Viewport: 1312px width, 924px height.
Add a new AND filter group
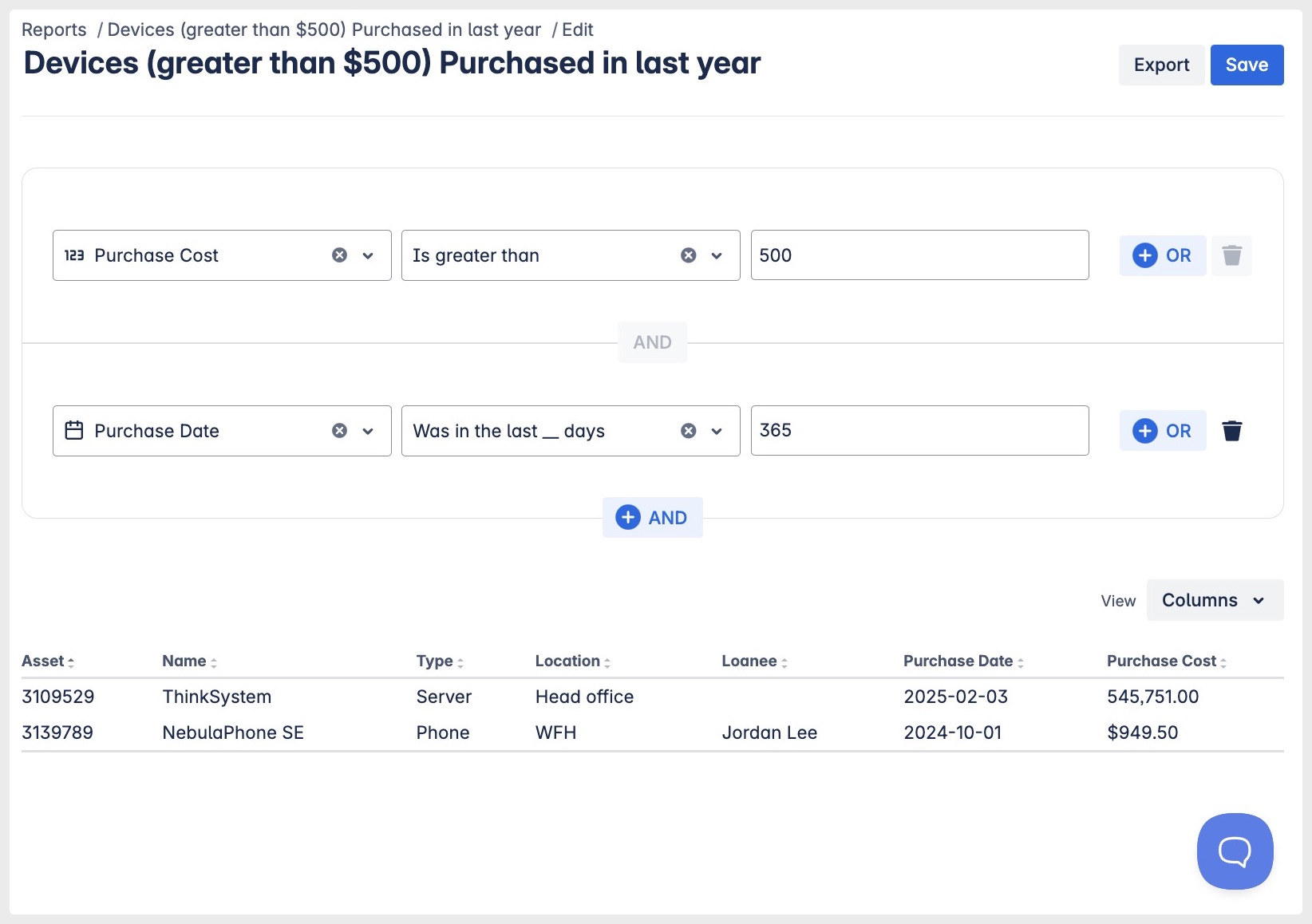click(x=652, y=518)
